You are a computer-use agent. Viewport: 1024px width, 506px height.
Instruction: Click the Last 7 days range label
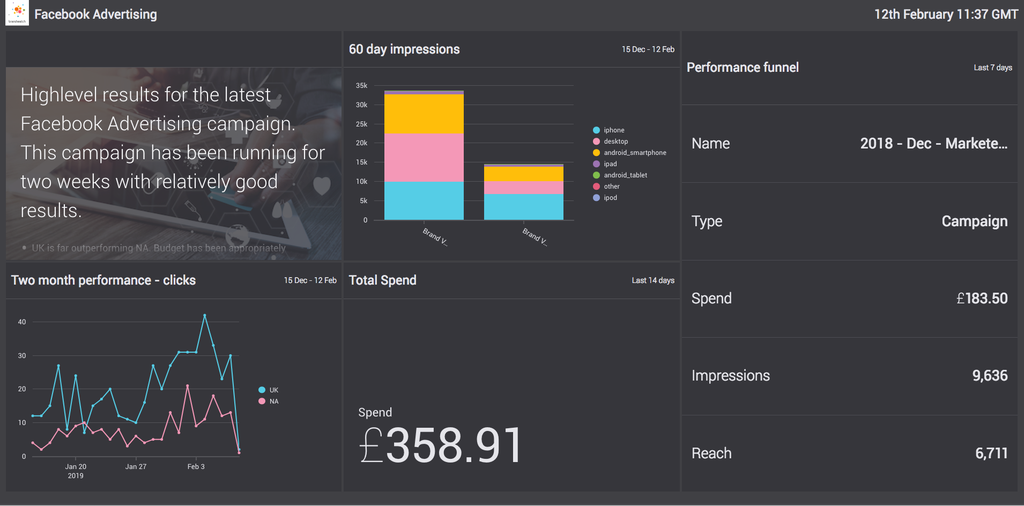(992, 68)
